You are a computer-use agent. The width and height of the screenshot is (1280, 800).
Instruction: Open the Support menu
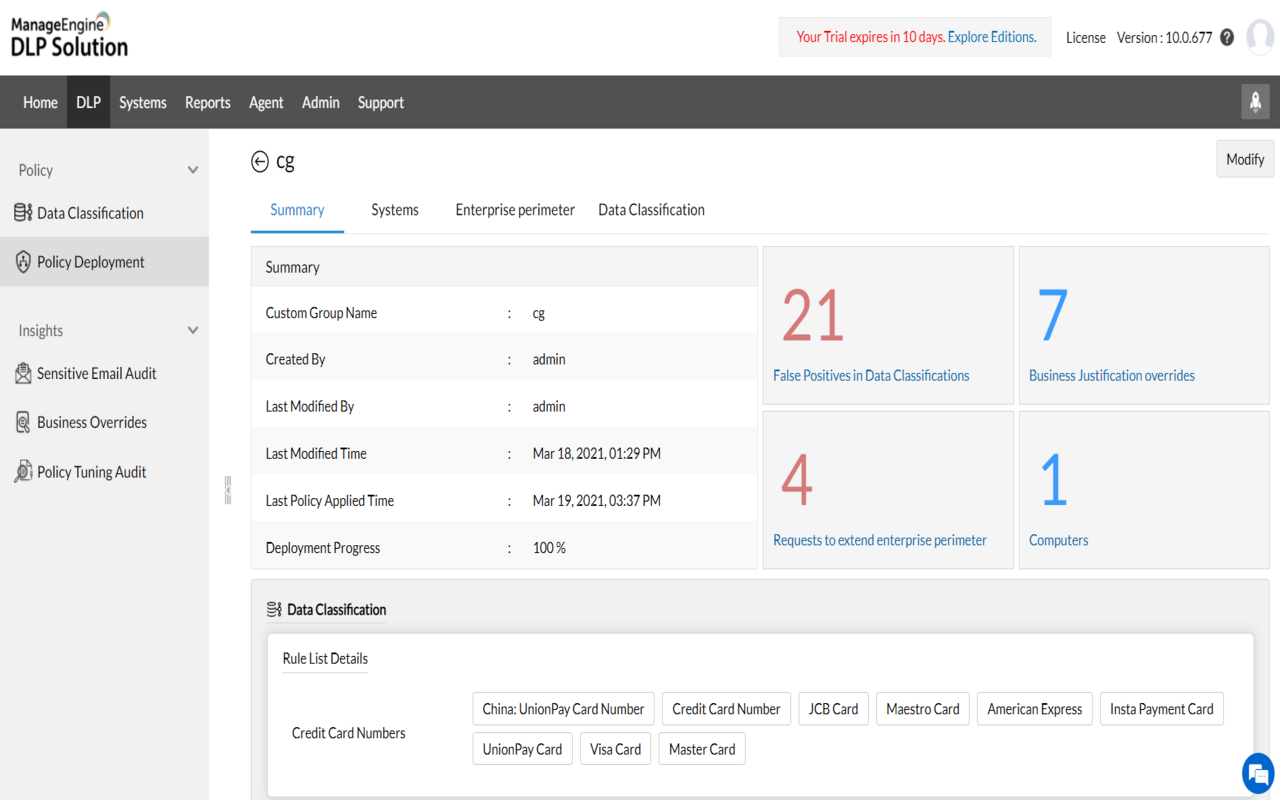381,102
